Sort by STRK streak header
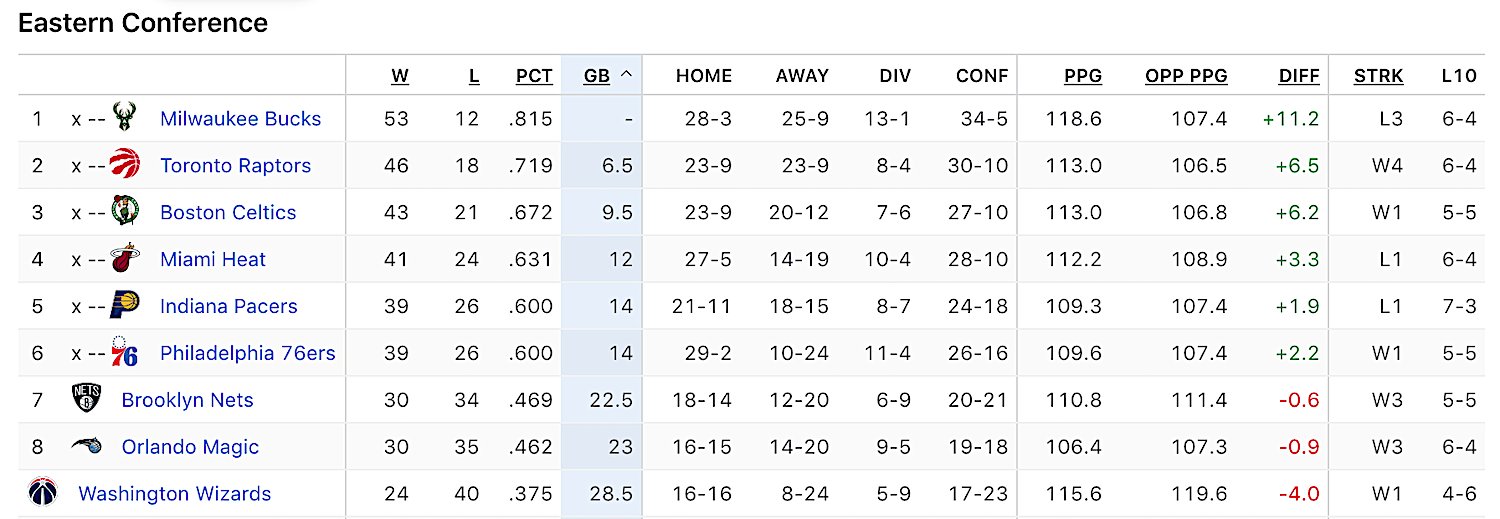Screen dimensions: 1500x519 point(1378,76)
